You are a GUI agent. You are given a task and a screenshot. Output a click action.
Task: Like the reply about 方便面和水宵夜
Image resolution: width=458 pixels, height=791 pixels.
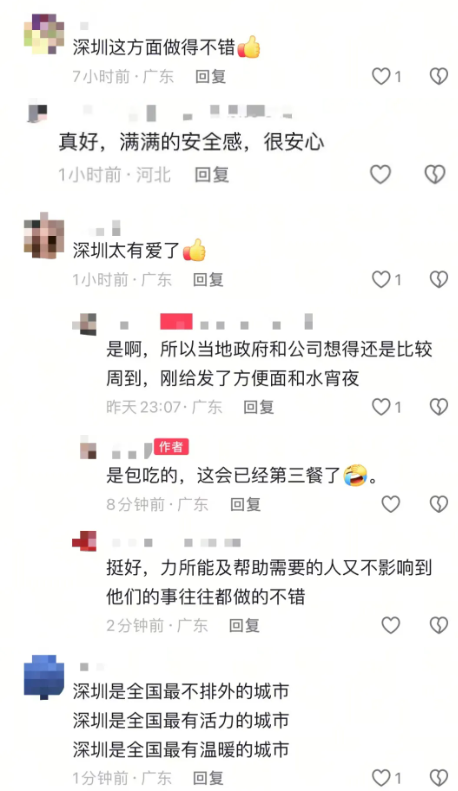(381, 407)
